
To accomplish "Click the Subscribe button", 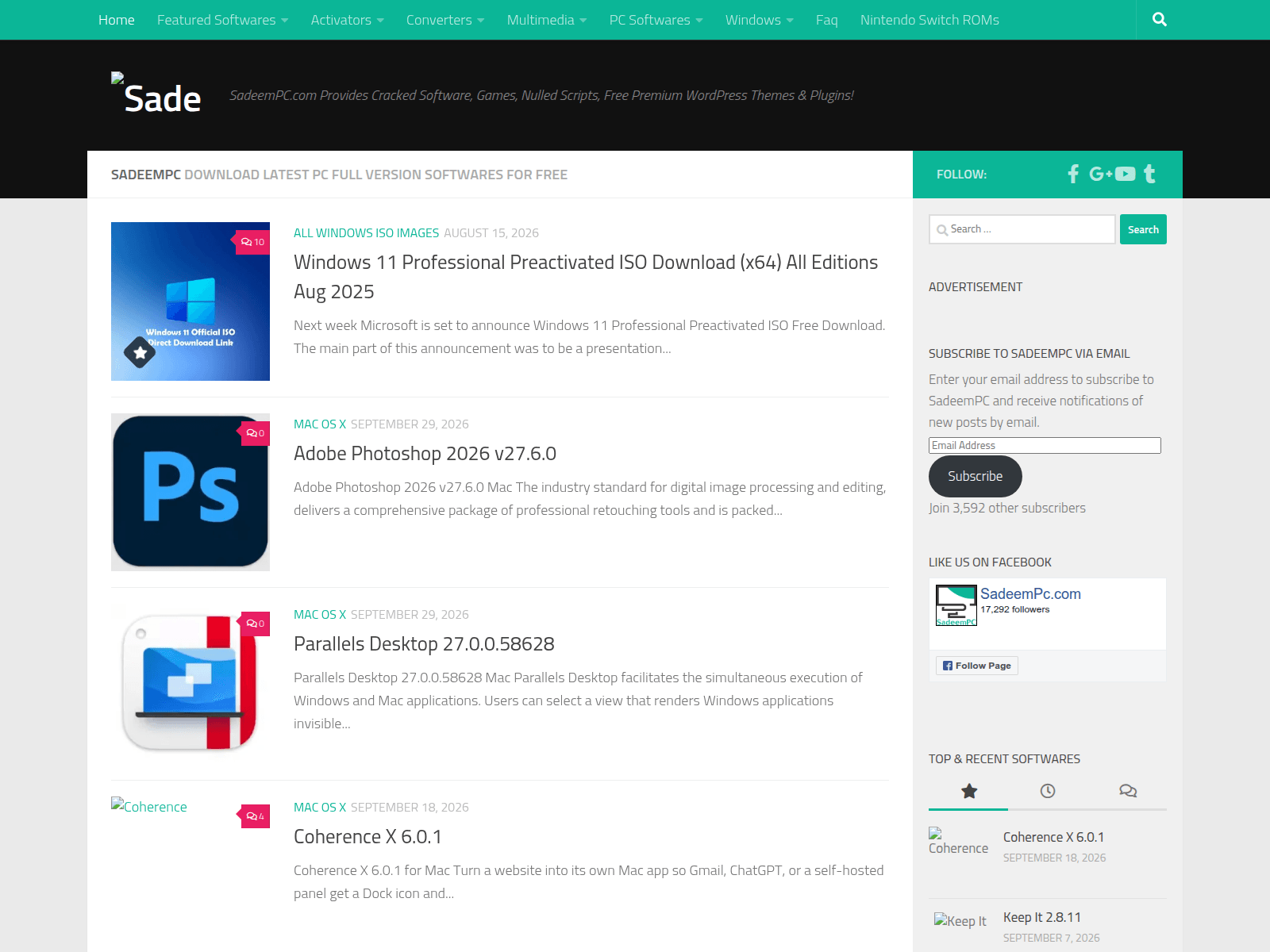I will [975, 476].
